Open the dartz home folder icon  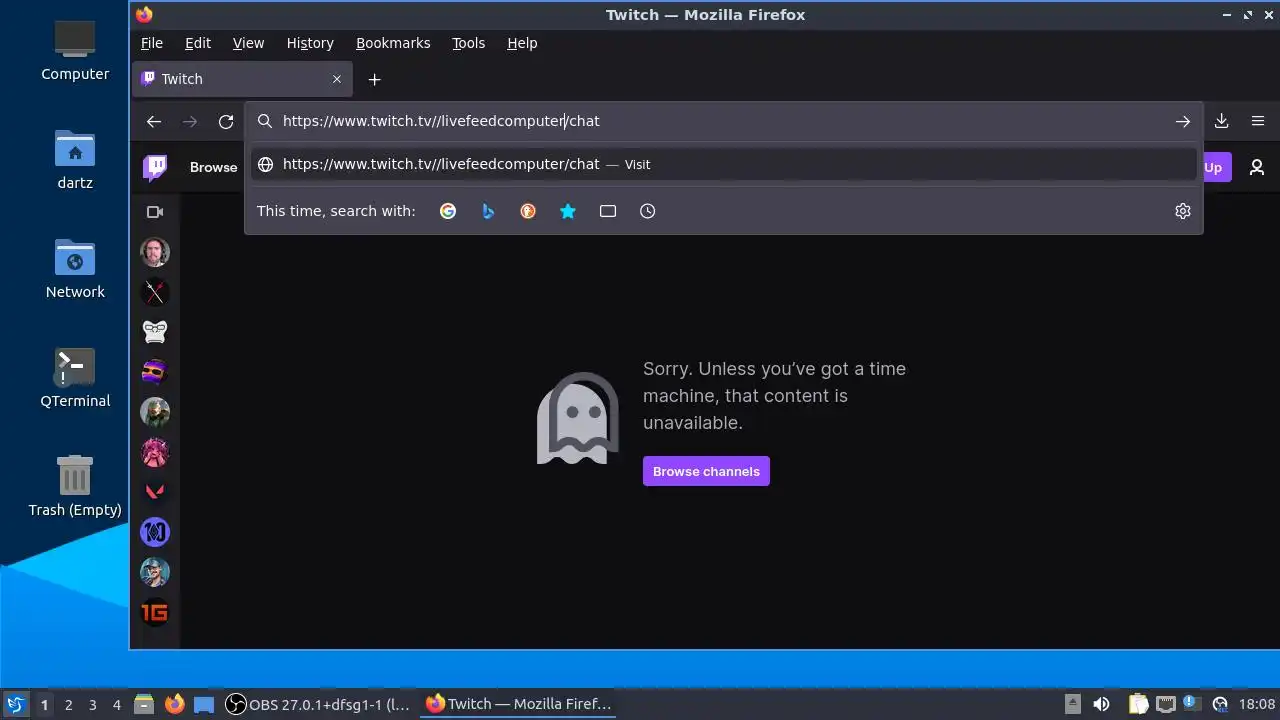coord(75,160)
